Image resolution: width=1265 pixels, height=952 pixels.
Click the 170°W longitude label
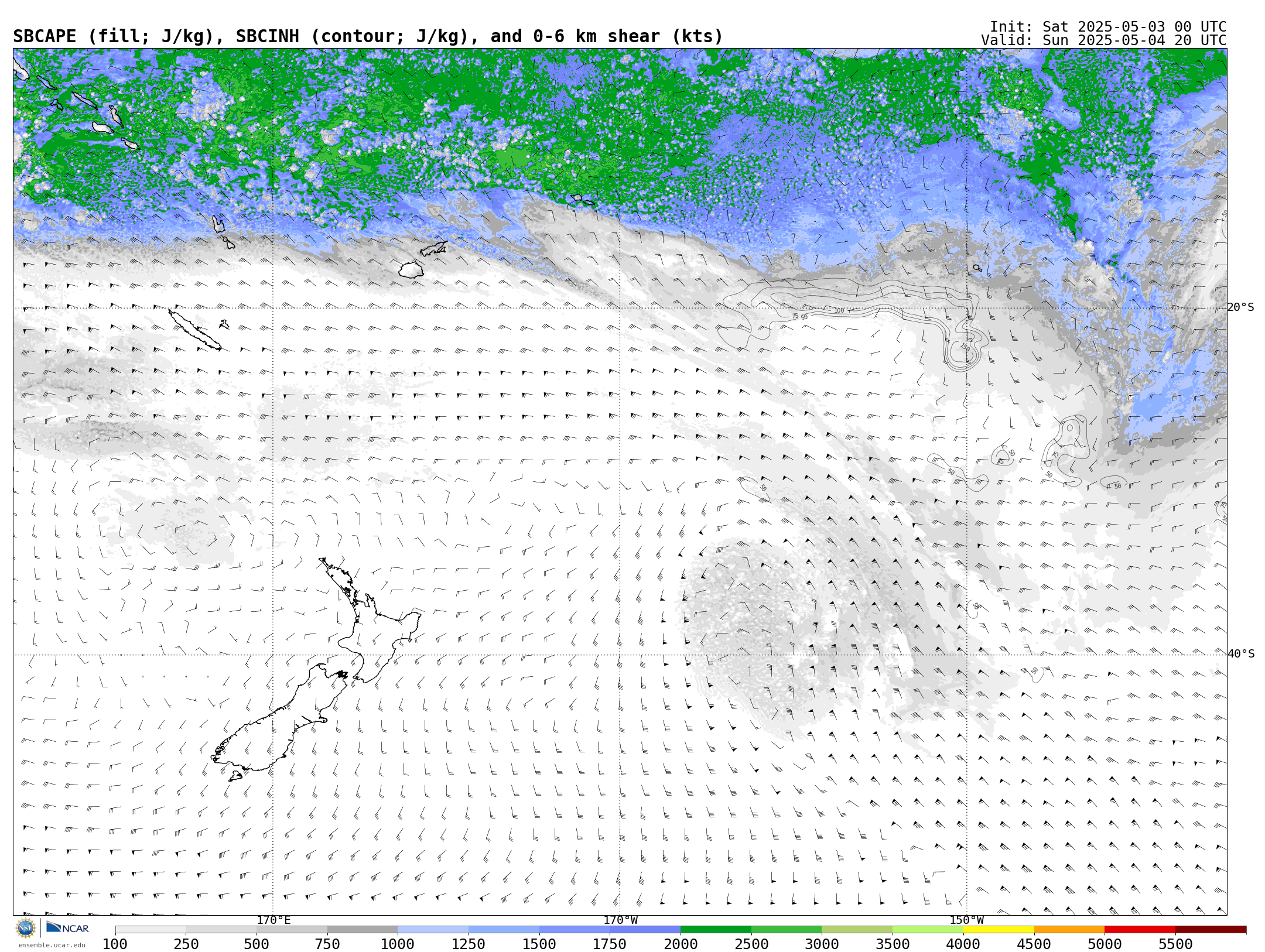[x=620, y=920]
